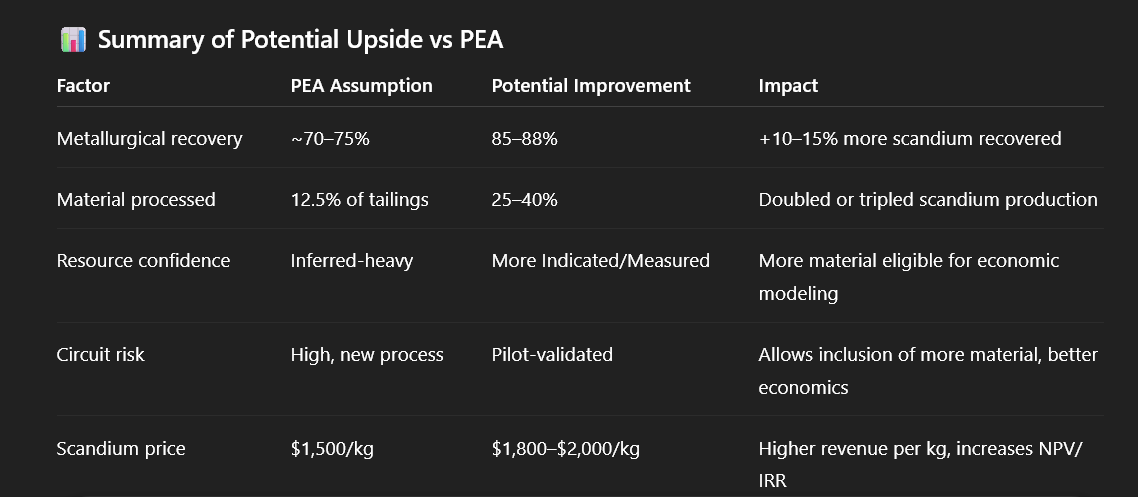Image resolution: width=1138 pixels, height=497 pixels.
Task: Click the 'More Indicated/Measured' cell
Action: click(x=600, y=261)
